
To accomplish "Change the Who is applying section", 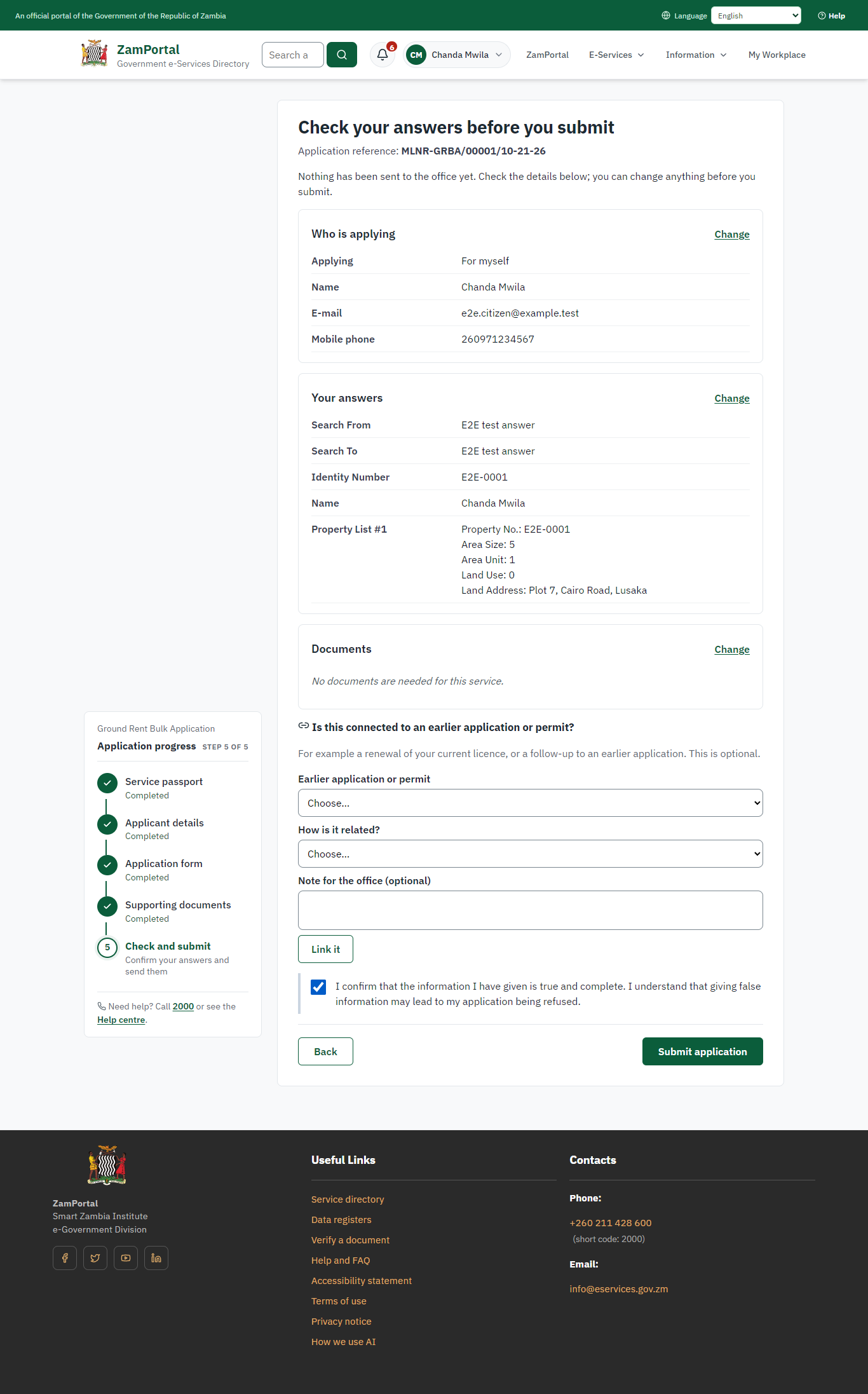I will [x=732, y=235].
